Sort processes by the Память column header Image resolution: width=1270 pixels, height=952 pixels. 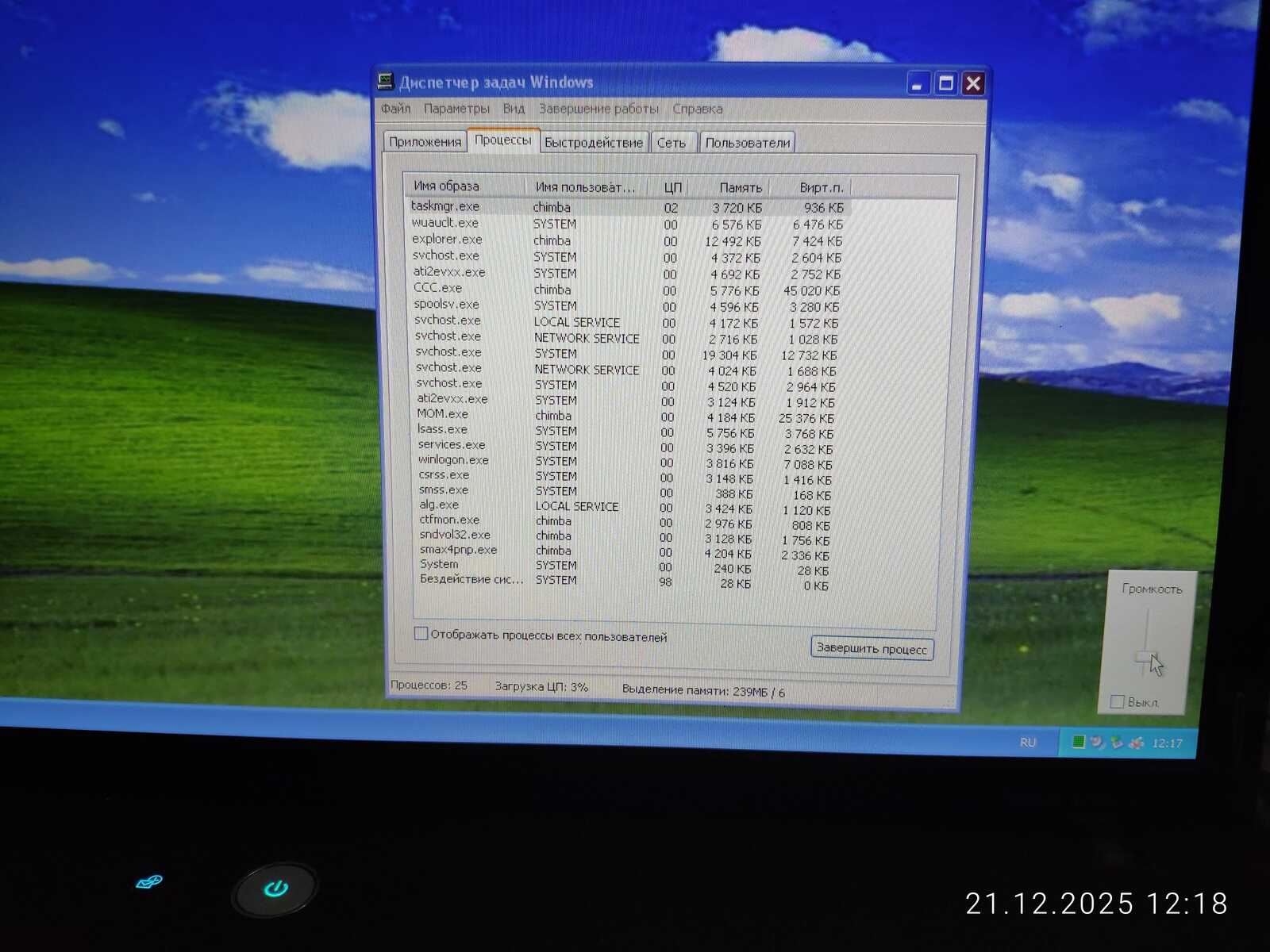click(730, 188)
